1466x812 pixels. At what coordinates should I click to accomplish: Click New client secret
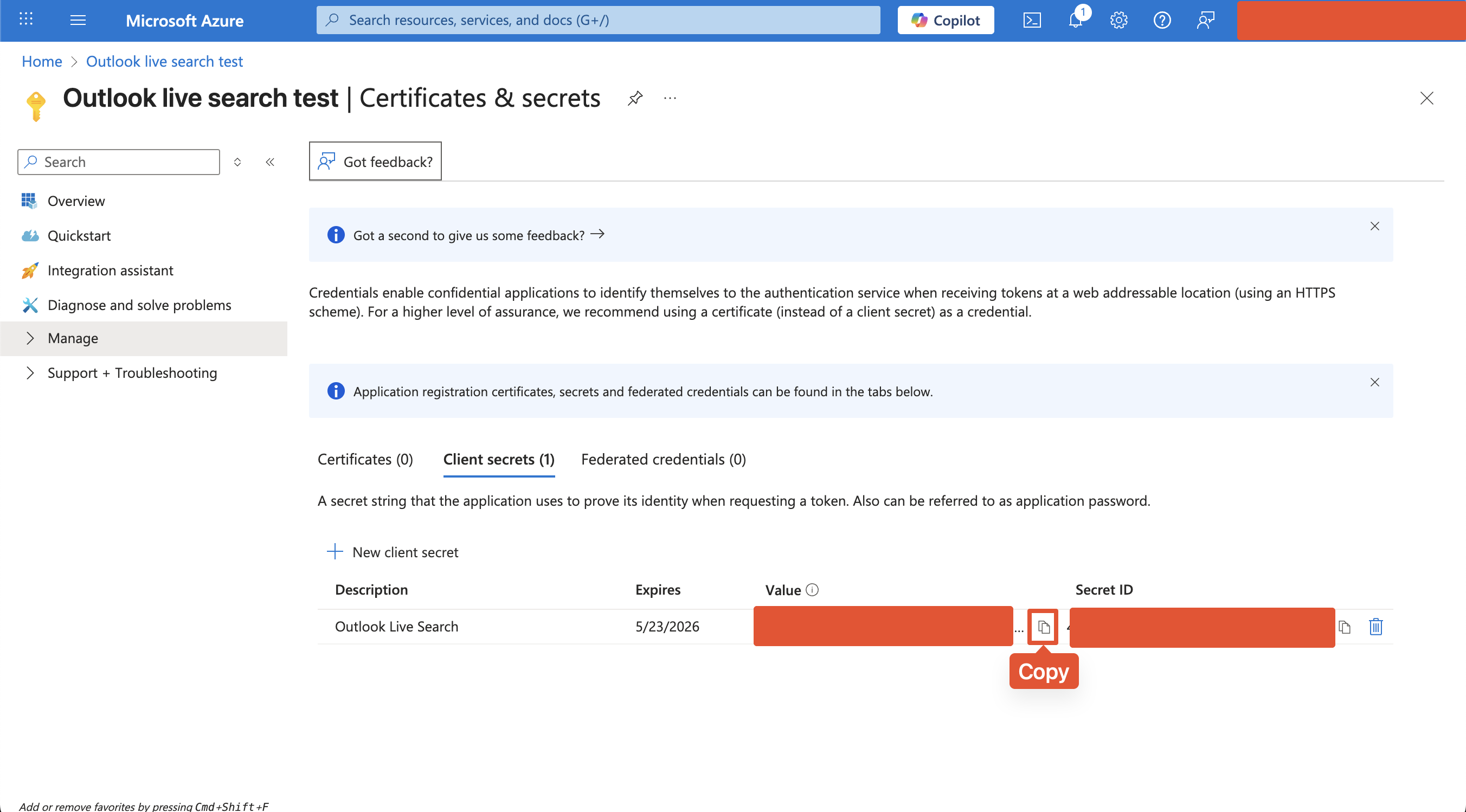(393, 552)
